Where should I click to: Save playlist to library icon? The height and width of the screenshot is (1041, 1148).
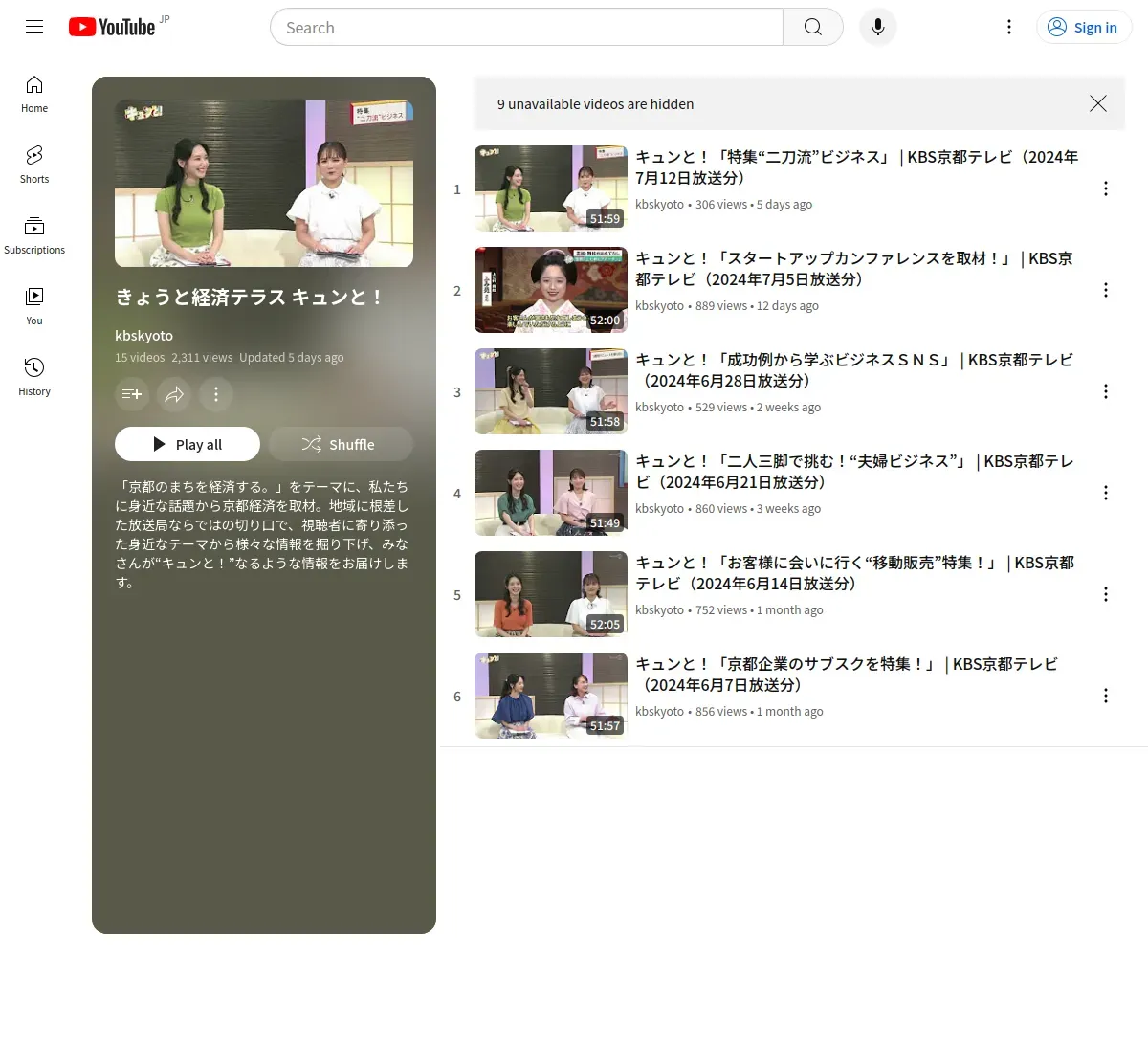(132, 394)
